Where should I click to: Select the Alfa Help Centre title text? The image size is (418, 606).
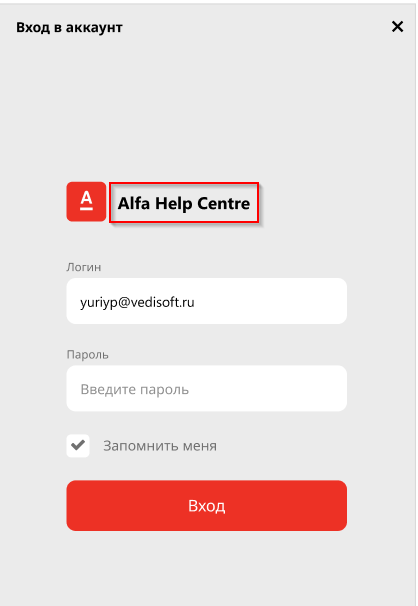click(184, 203)
